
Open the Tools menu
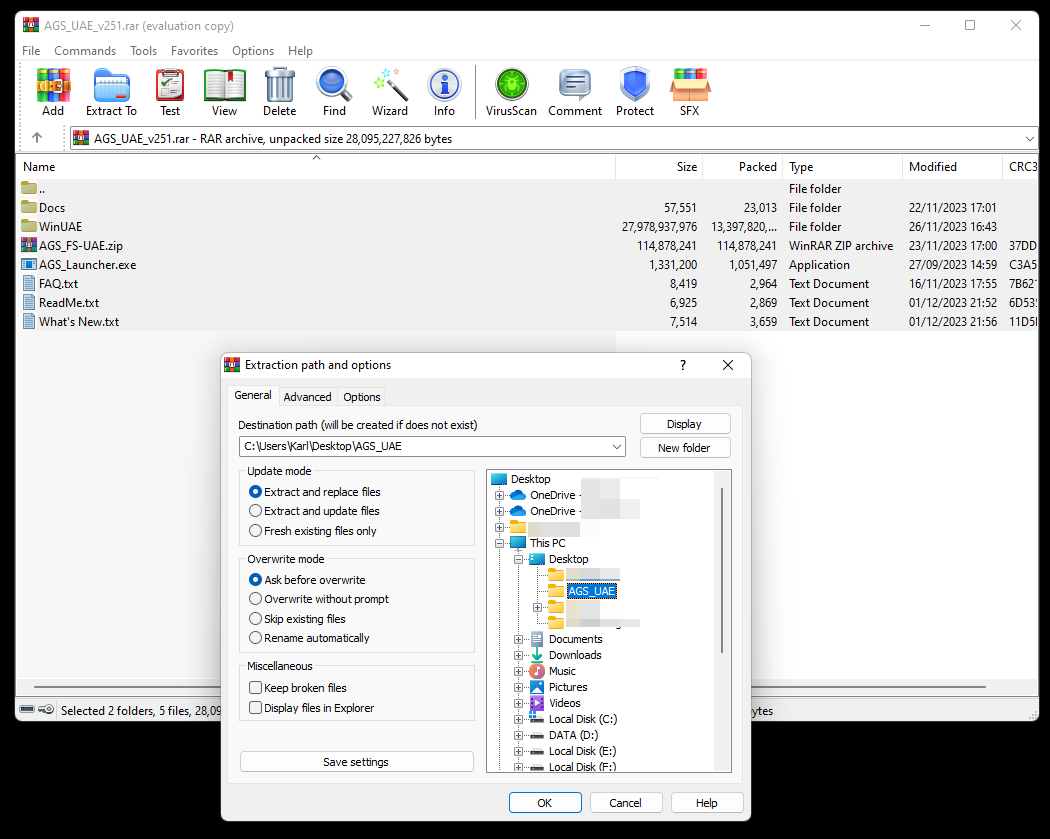tap(143, 51)
